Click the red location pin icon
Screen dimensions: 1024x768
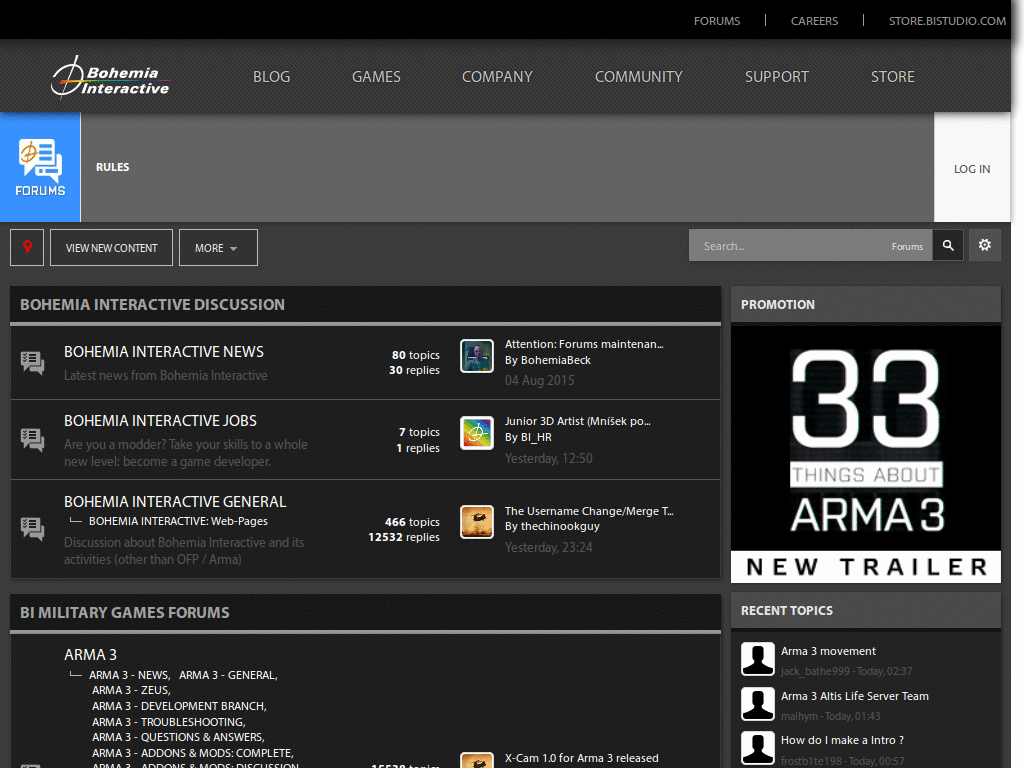pos(27,248)
